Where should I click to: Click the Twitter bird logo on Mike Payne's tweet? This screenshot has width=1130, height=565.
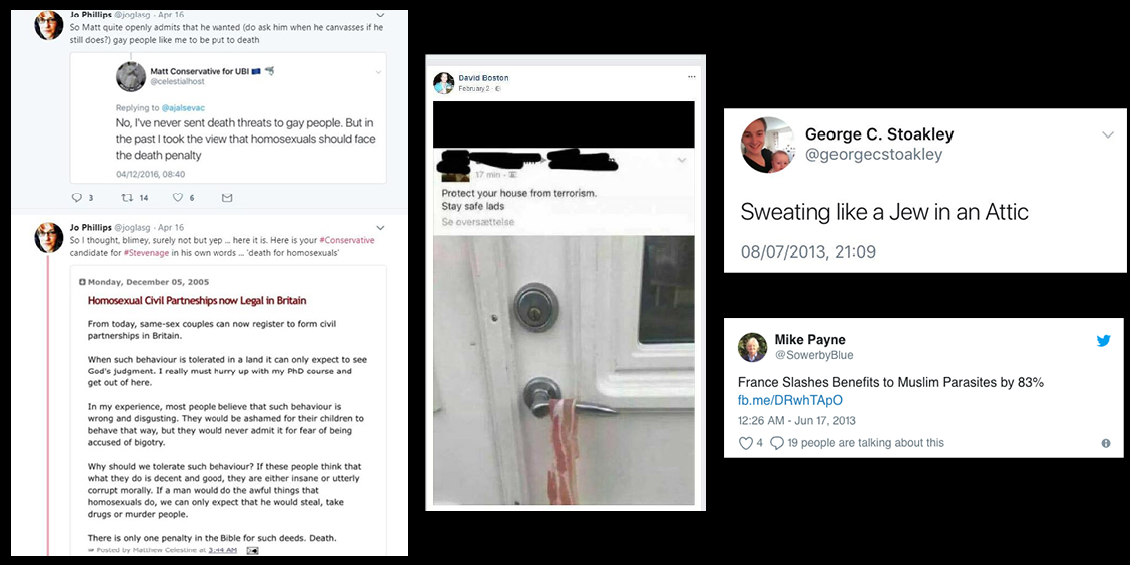[1103, 341]
